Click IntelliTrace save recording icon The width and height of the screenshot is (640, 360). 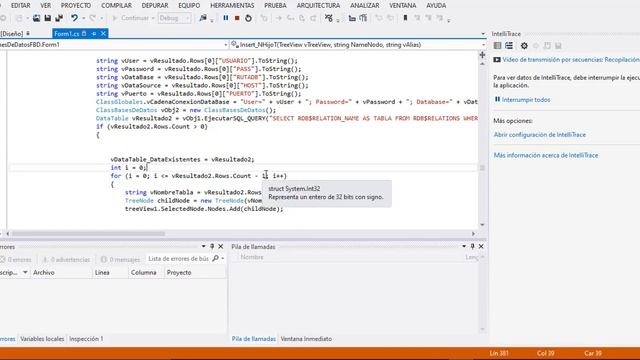click(x=558, y=46)
